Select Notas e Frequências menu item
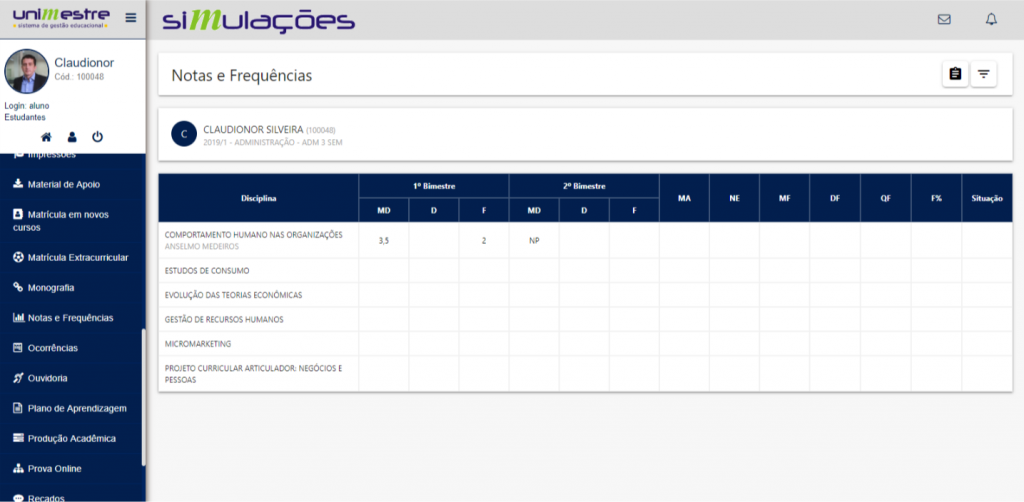The width and height of the screenshot is (1024, 502). click(x=70, y=318)
